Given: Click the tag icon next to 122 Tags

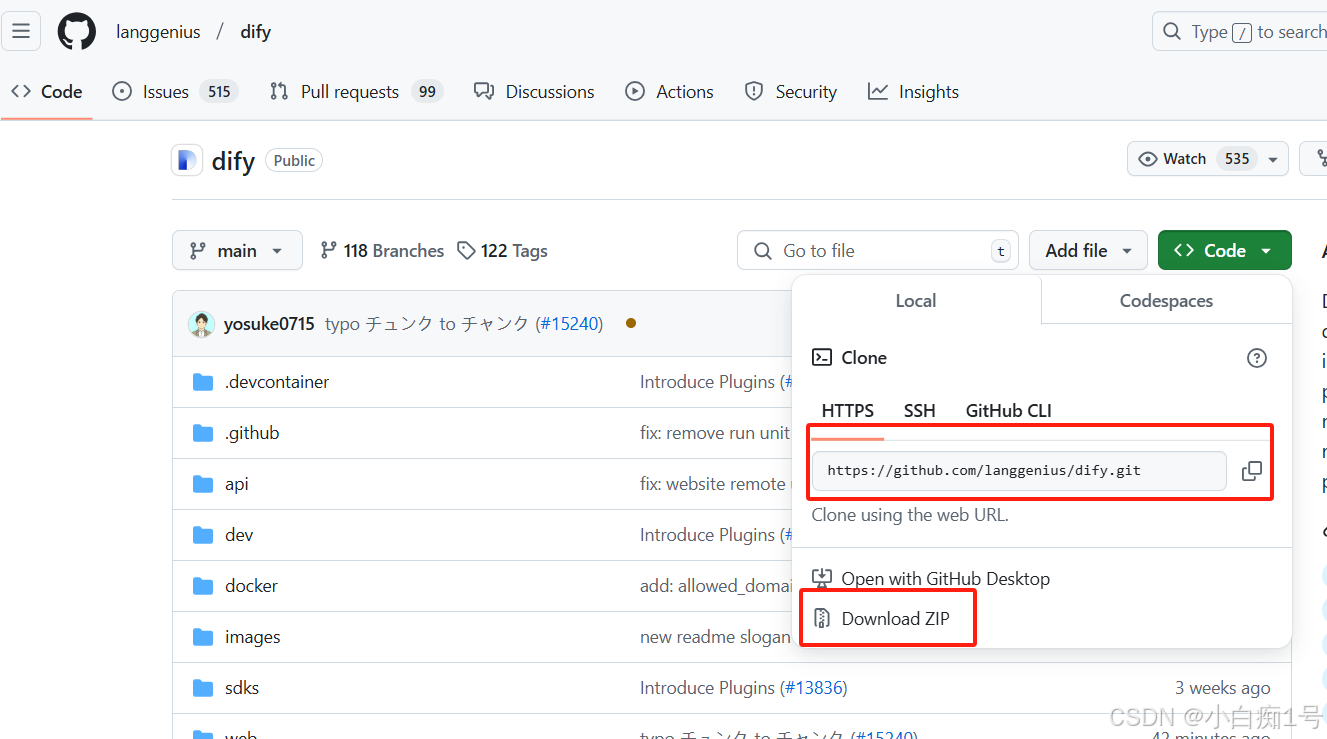Looking at the screenshot, I should click(466, 250).
